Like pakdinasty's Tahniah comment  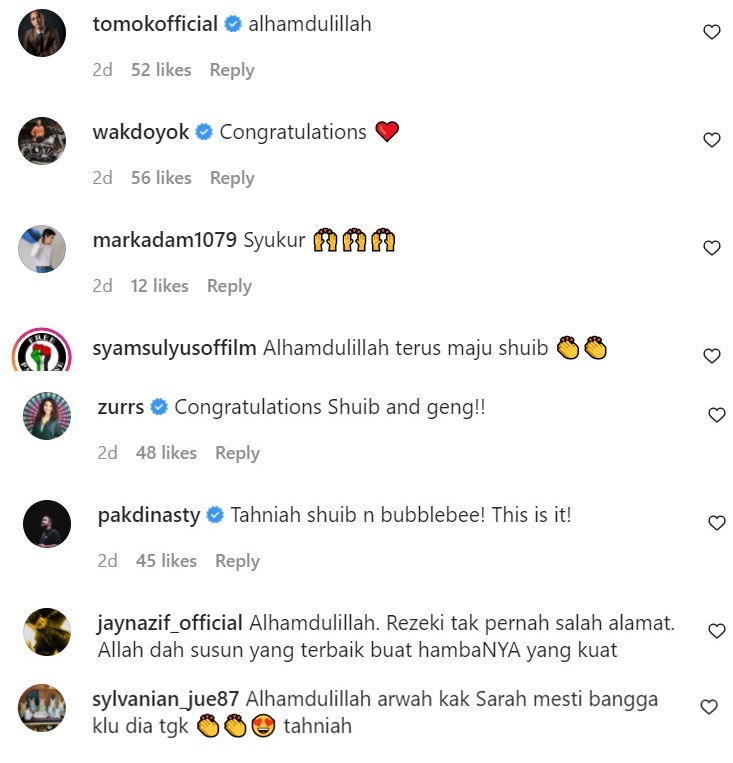716,523
